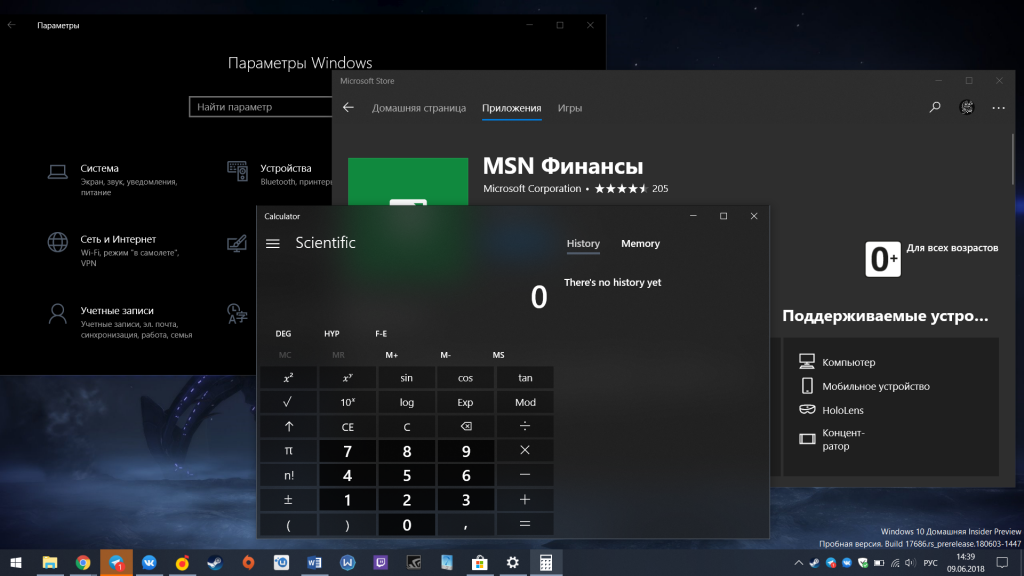The width and height of the screenshot is (1024, 576).
Task: Toggle the DEG angle unit mode
Action: pyautogui.click(x=283, y=333)
